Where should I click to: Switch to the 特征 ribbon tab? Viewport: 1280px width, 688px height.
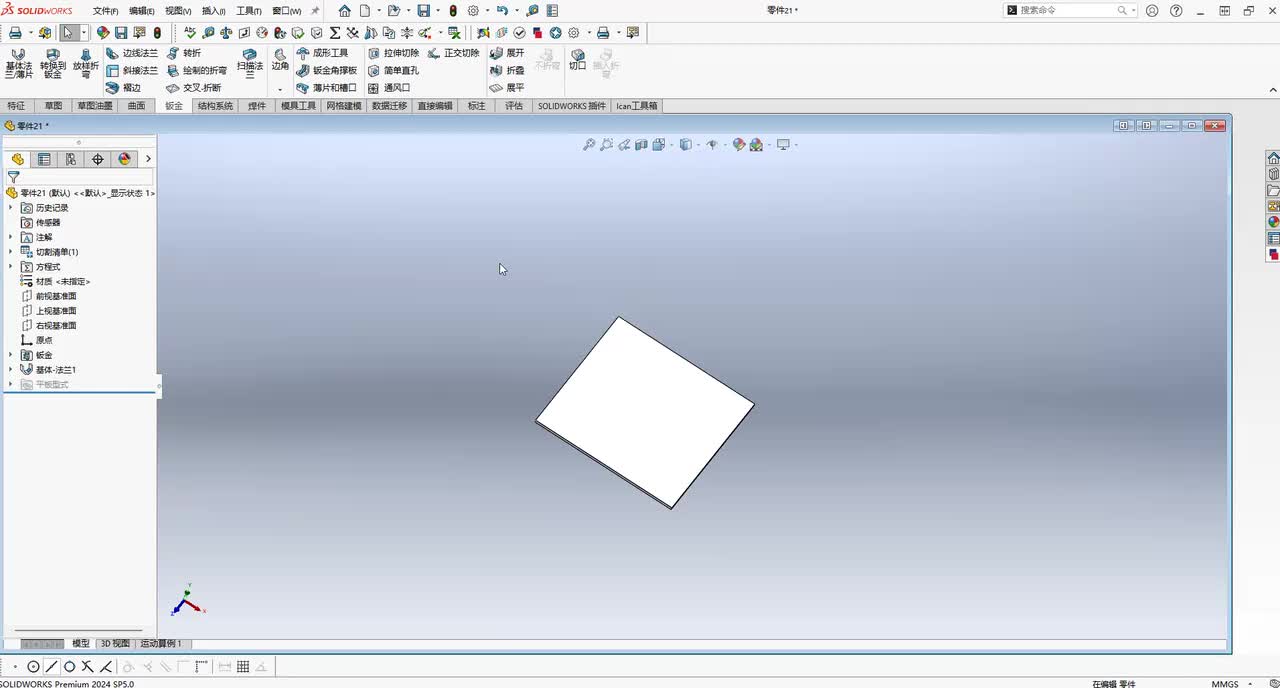[16, 106]
